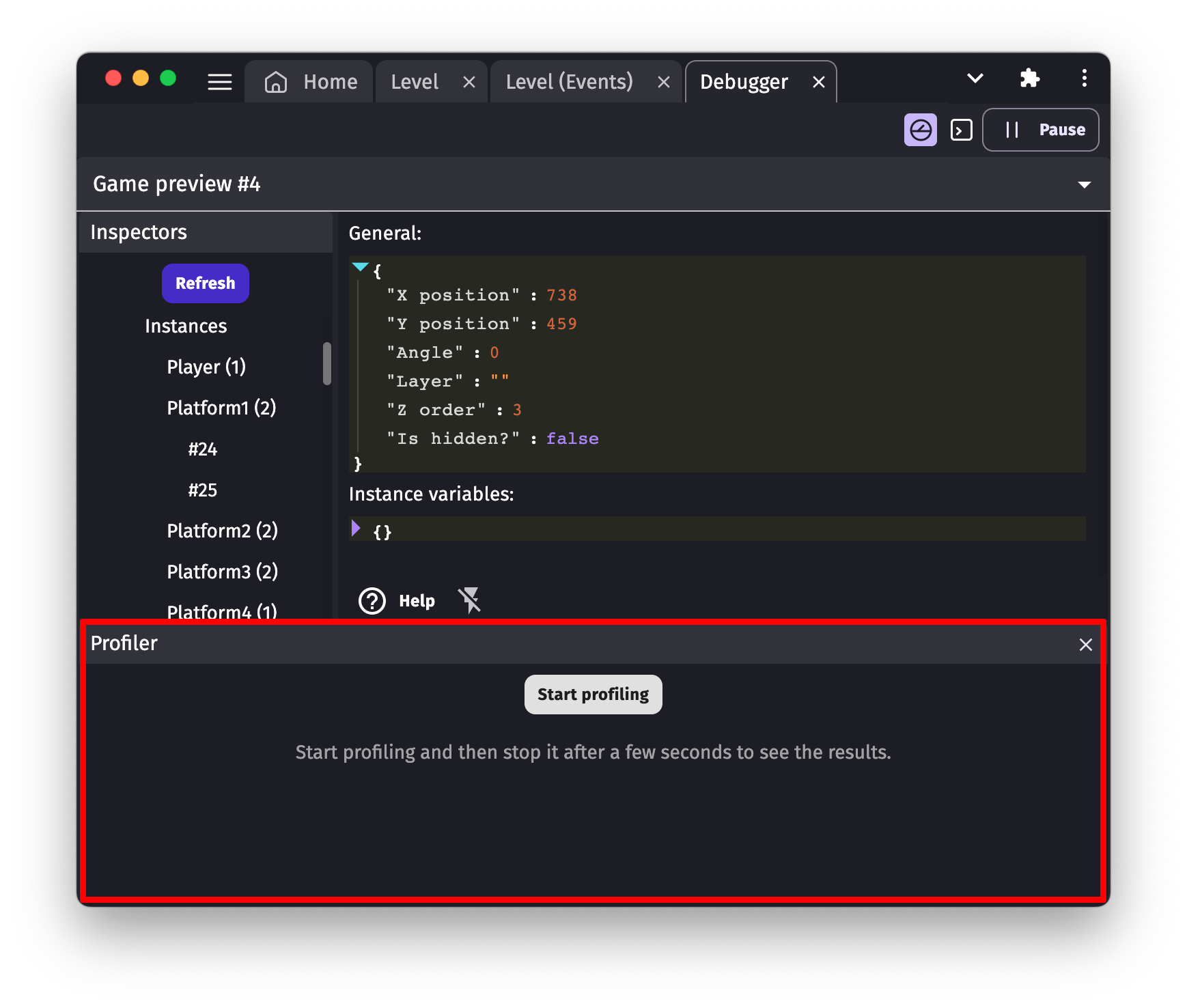Expand the Instance variables object

pos(356,528)
